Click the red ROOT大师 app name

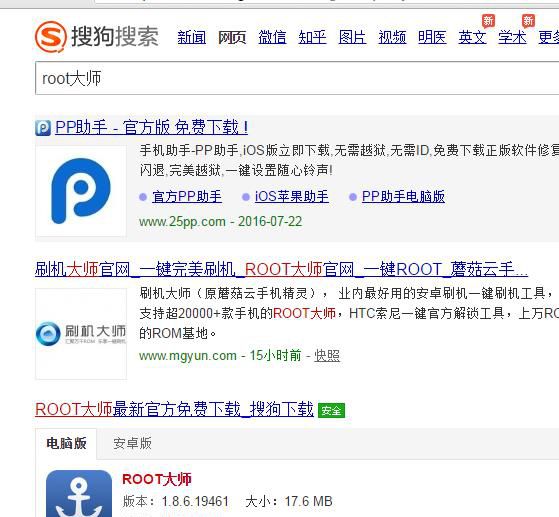(157, 479)
